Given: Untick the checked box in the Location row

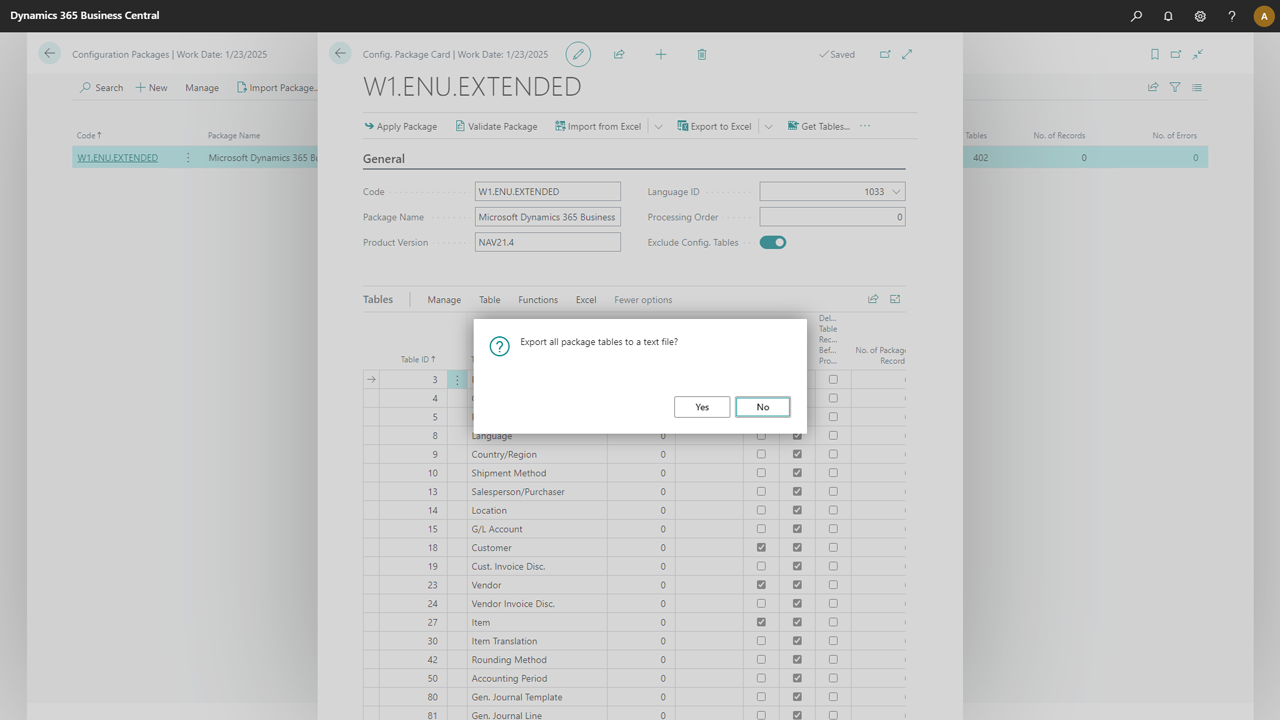Looking at the screenshot, I should point(797,510).
